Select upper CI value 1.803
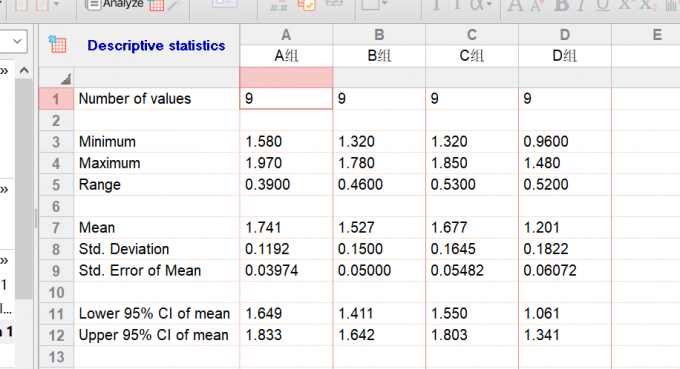 [472, 335]
